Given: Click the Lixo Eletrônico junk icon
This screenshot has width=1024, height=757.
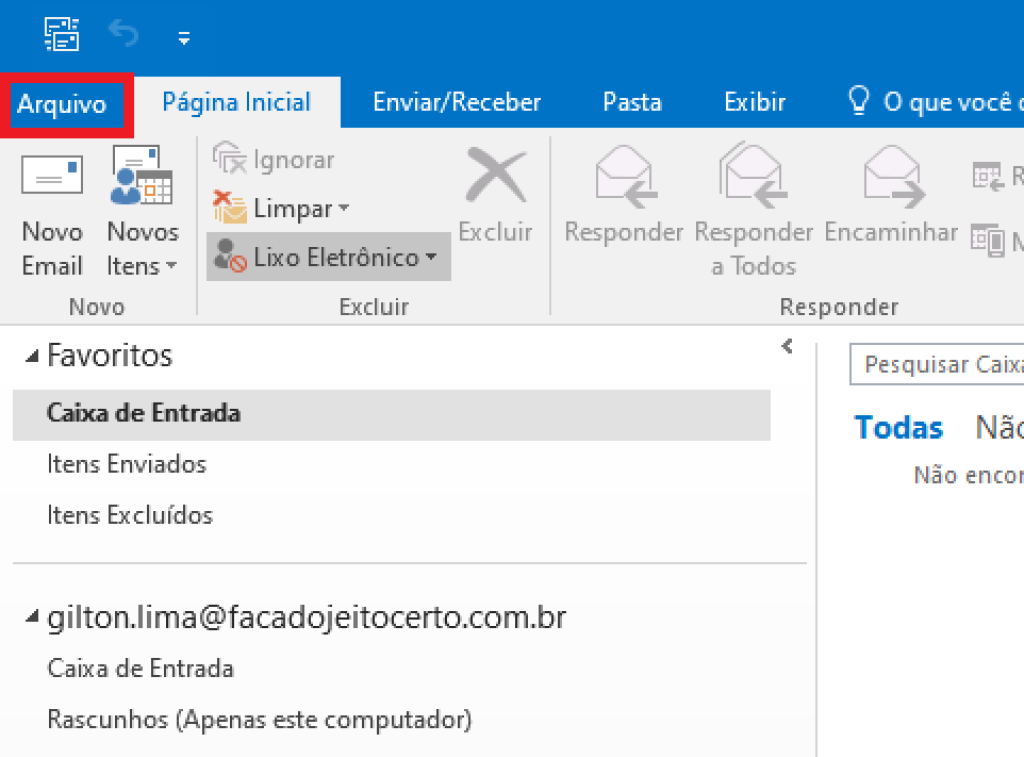Looking at the screenshot, I should pyautogui.click(x=230, y=256).
